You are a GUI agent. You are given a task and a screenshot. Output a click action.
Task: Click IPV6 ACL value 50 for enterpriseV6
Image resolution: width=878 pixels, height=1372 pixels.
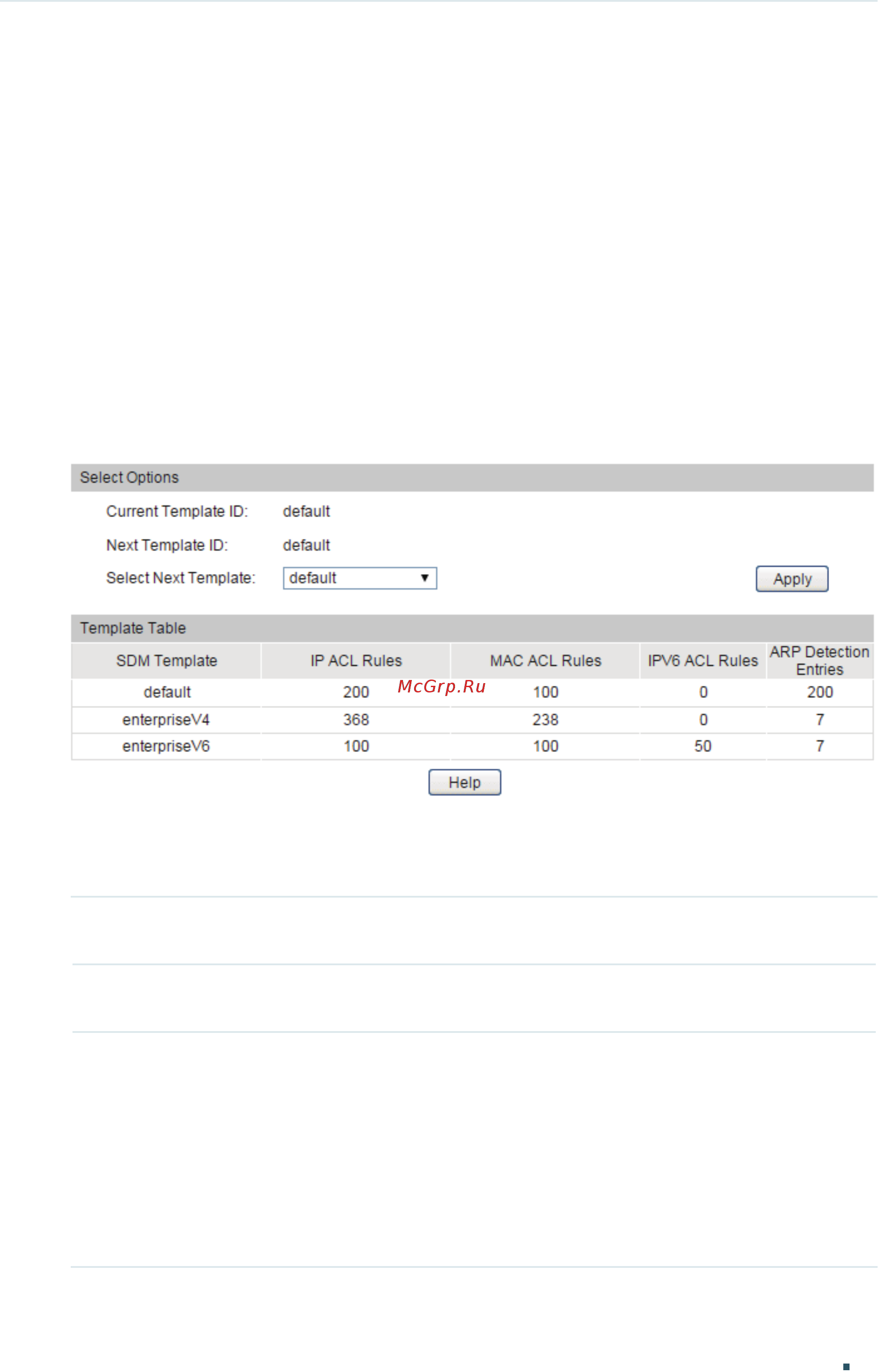pos(703,745)
